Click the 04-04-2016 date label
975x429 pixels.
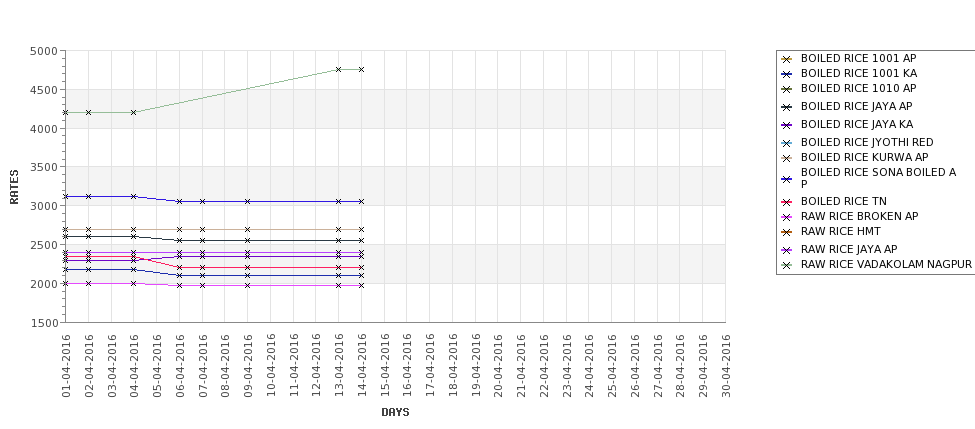click(134, 366)
